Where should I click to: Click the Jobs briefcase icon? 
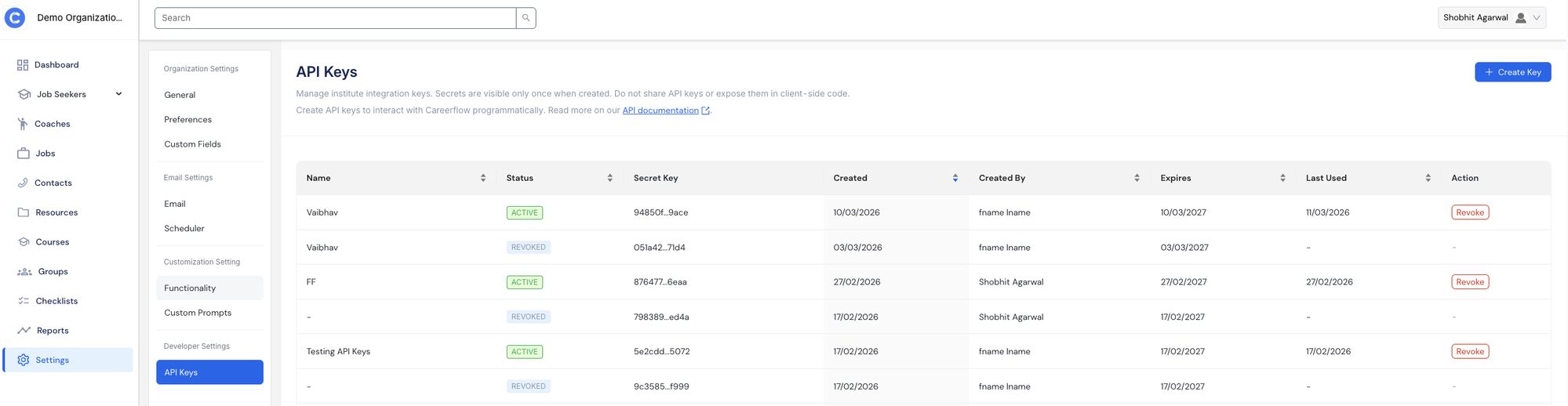point(24,153)
